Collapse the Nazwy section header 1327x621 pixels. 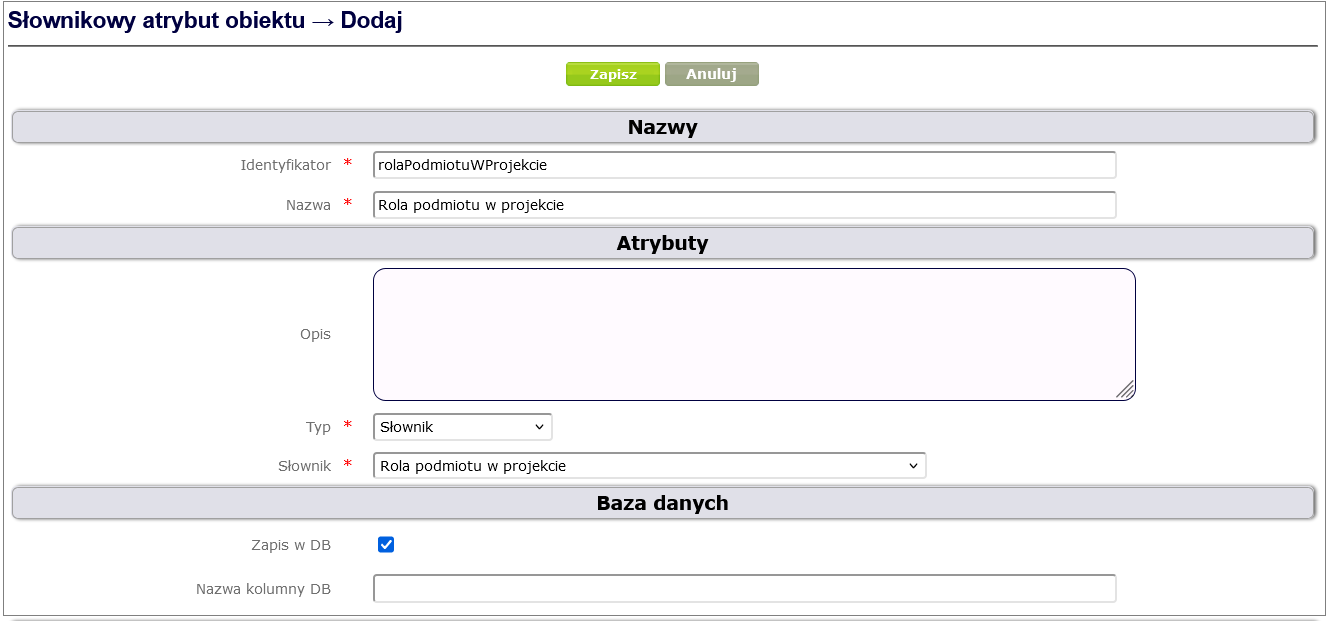click(662, 128)
